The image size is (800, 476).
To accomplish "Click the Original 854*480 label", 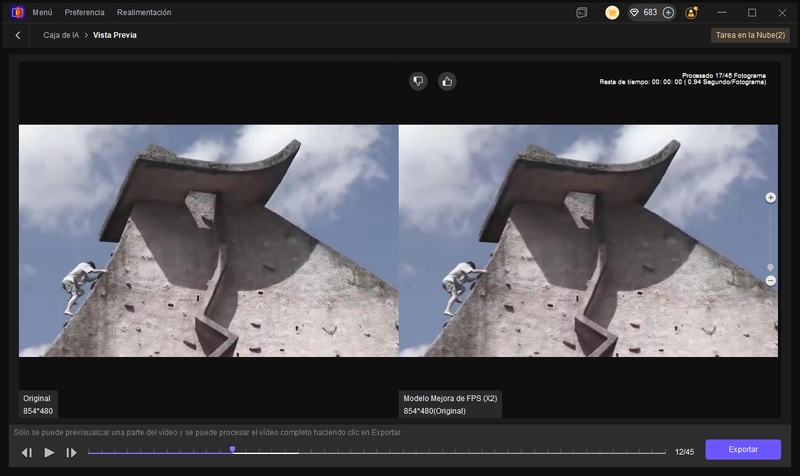I will (38, 405).
